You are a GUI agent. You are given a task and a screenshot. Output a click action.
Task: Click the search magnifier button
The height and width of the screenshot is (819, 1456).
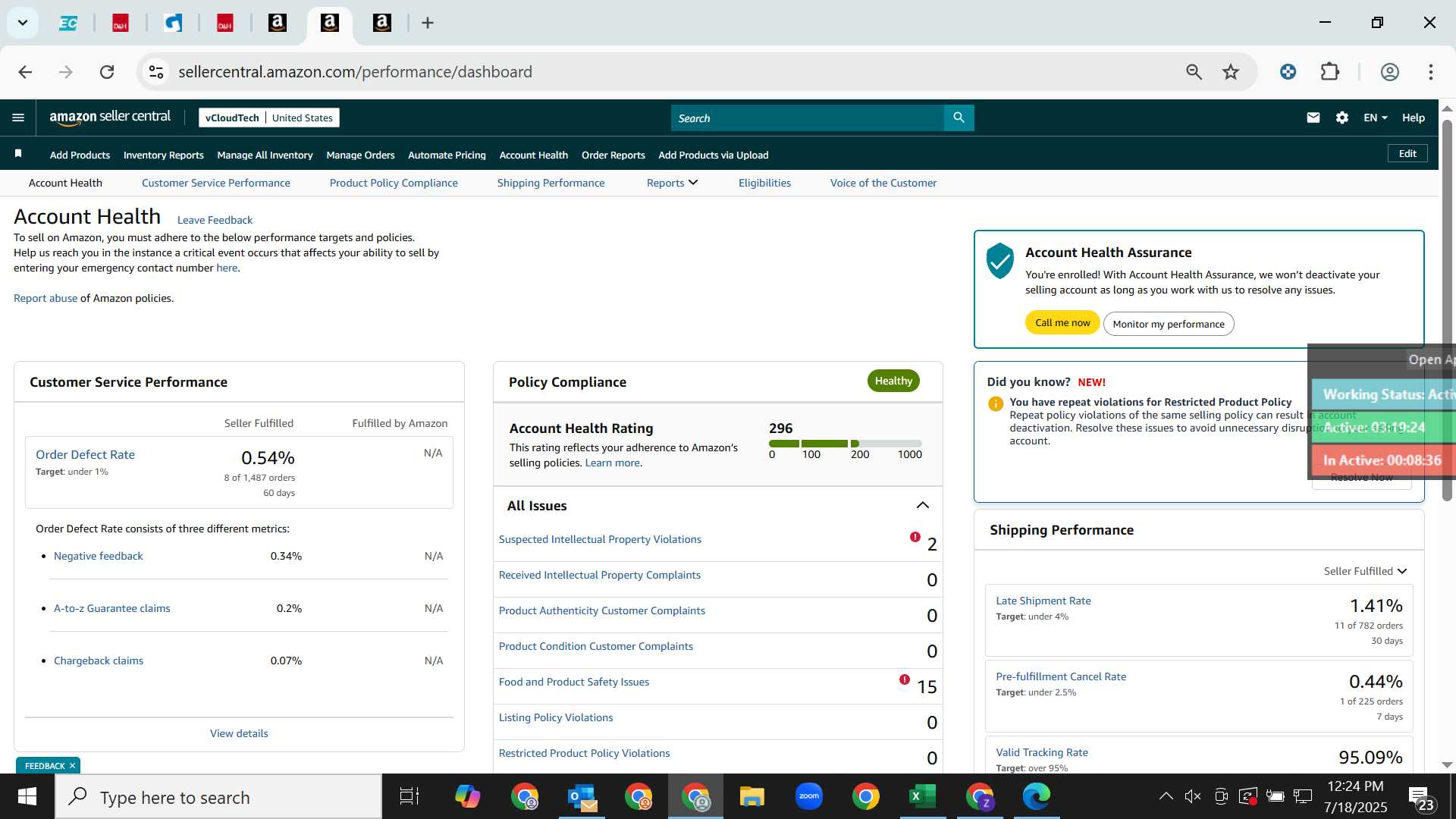coord(959,118)
